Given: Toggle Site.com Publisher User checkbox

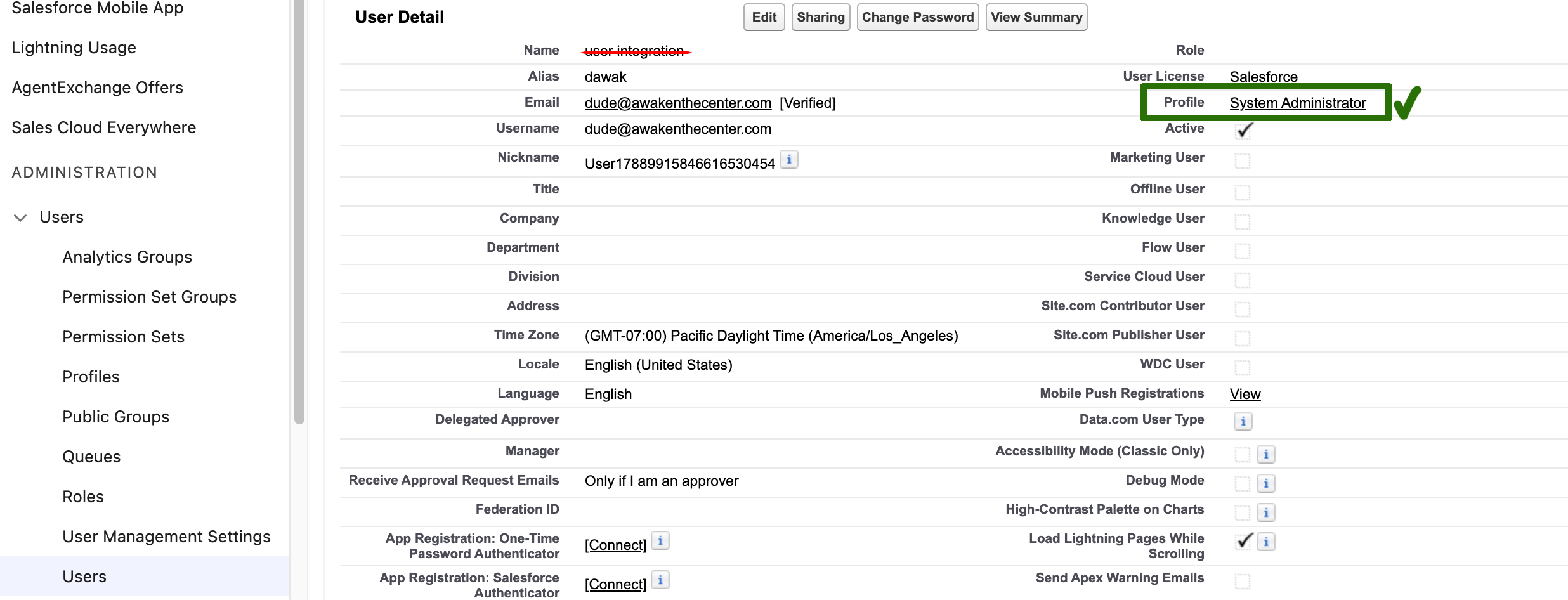Looking at the screenshot, I should [1243, 338].
